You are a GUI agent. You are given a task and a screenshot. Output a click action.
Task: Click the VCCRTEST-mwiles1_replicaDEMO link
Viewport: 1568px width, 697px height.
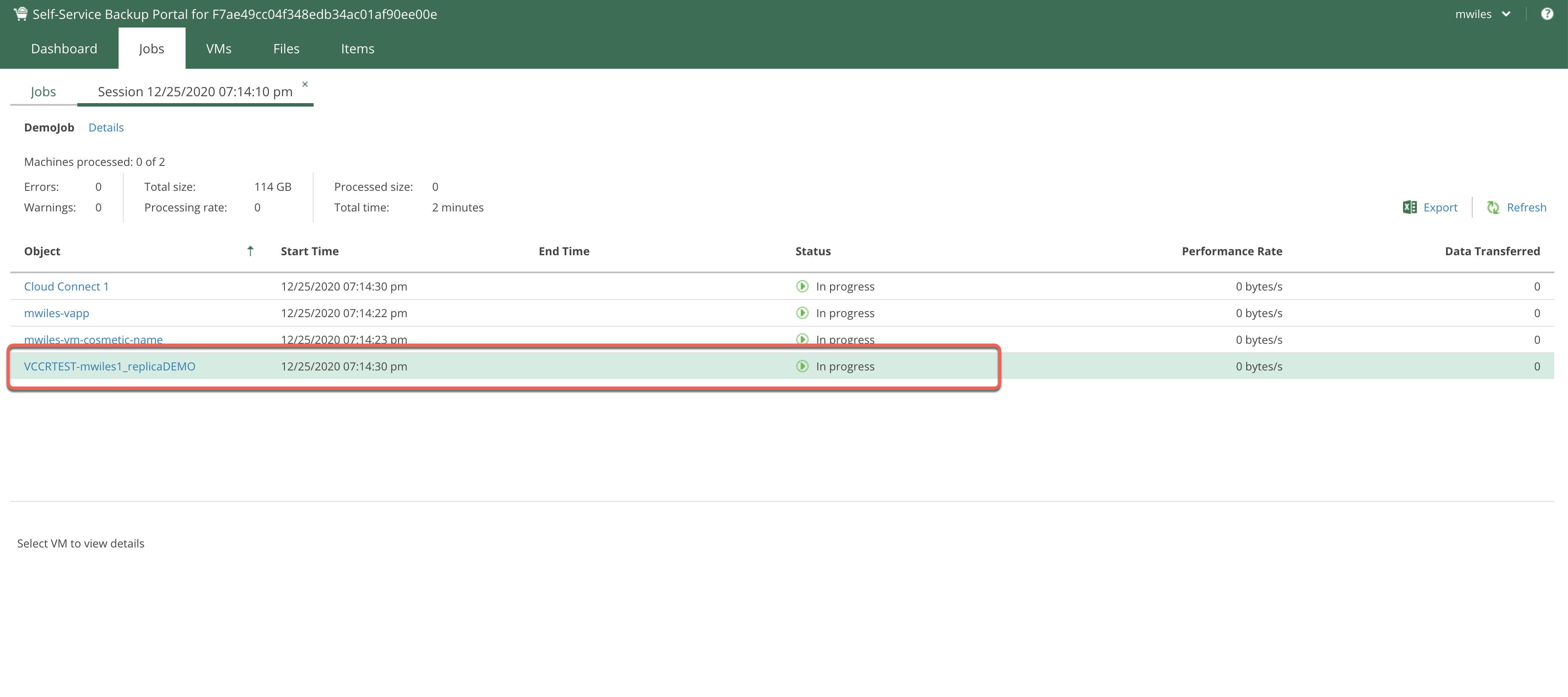click(110, 366)
